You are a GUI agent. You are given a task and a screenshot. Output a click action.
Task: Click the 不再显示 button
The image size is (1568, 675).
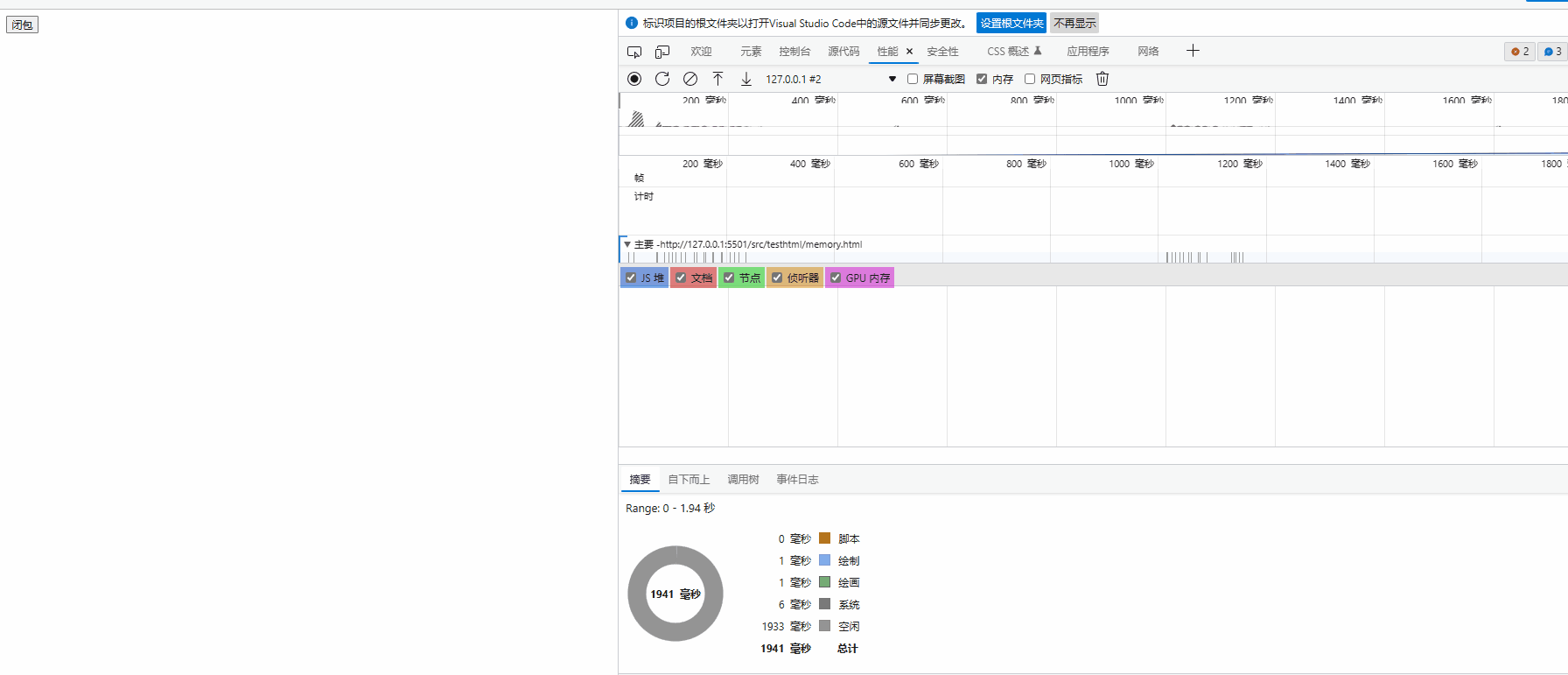pos(1074,23)
